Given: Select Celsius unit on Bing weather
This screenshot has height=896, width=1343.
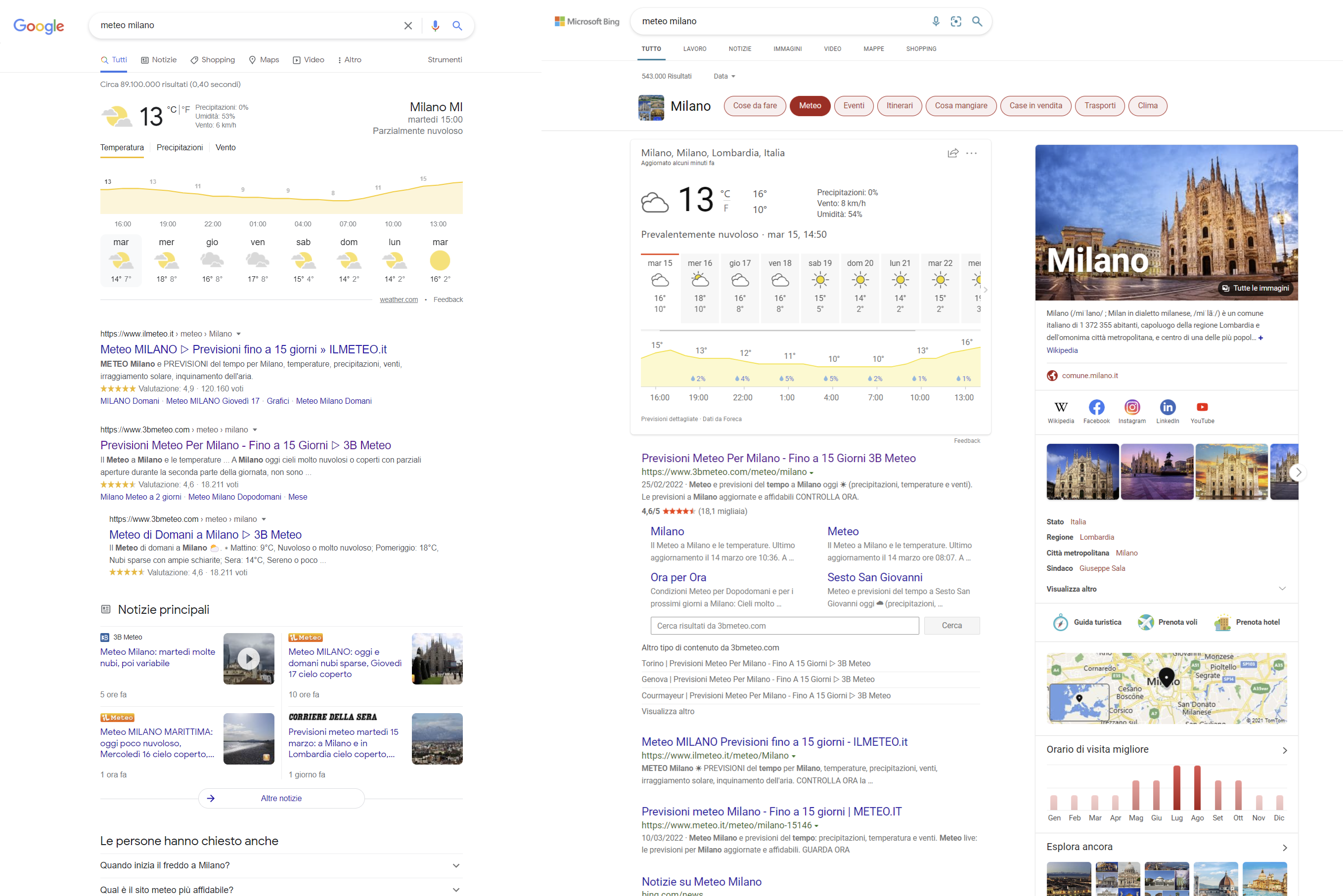Looking at the screenshot, I should 725,194.
